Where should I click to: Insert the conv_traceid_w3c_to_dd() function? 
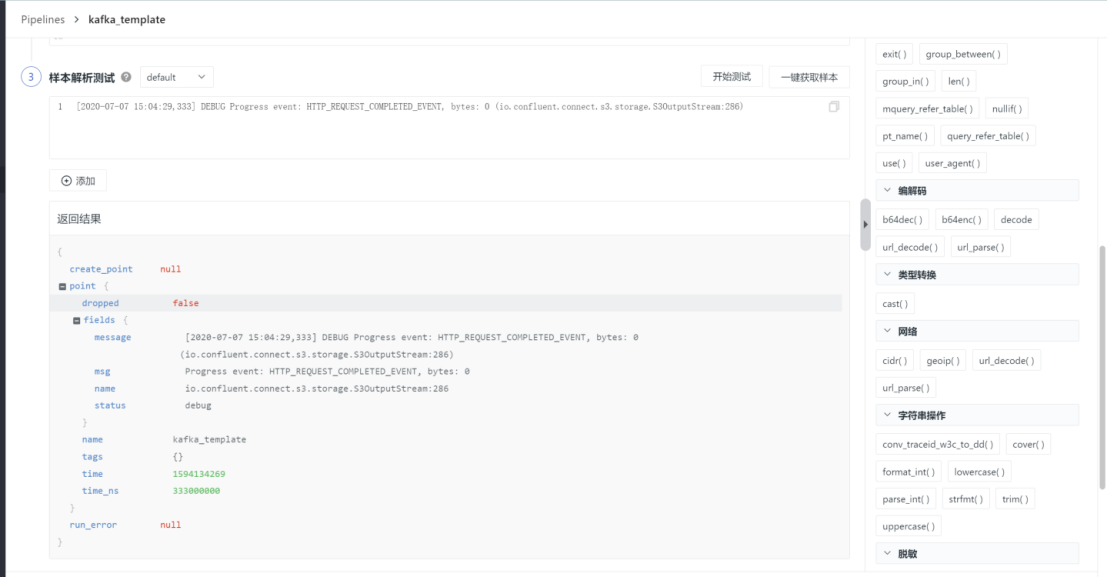(x=938, y=444)
